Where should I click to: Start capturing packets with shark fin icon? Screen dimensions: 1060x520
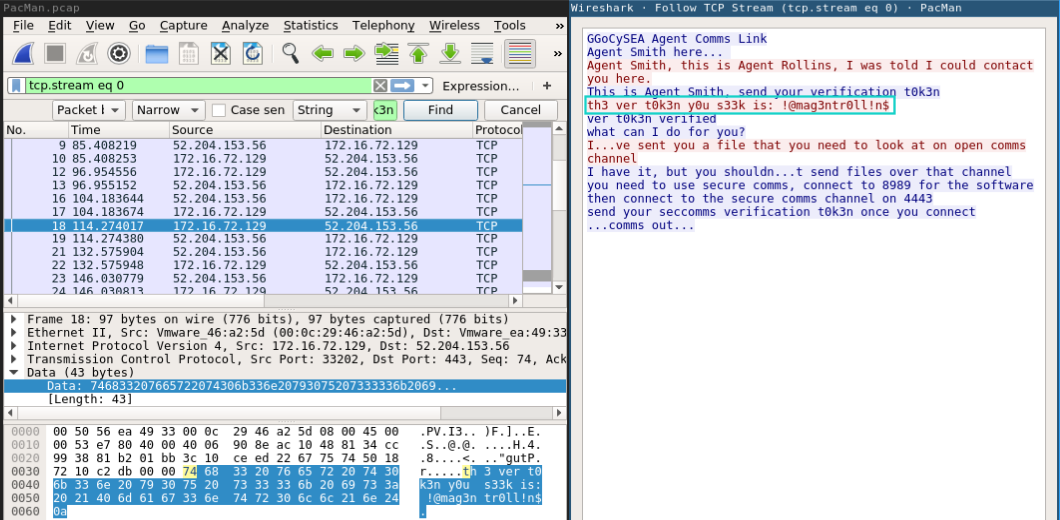[x=24, y=53]
